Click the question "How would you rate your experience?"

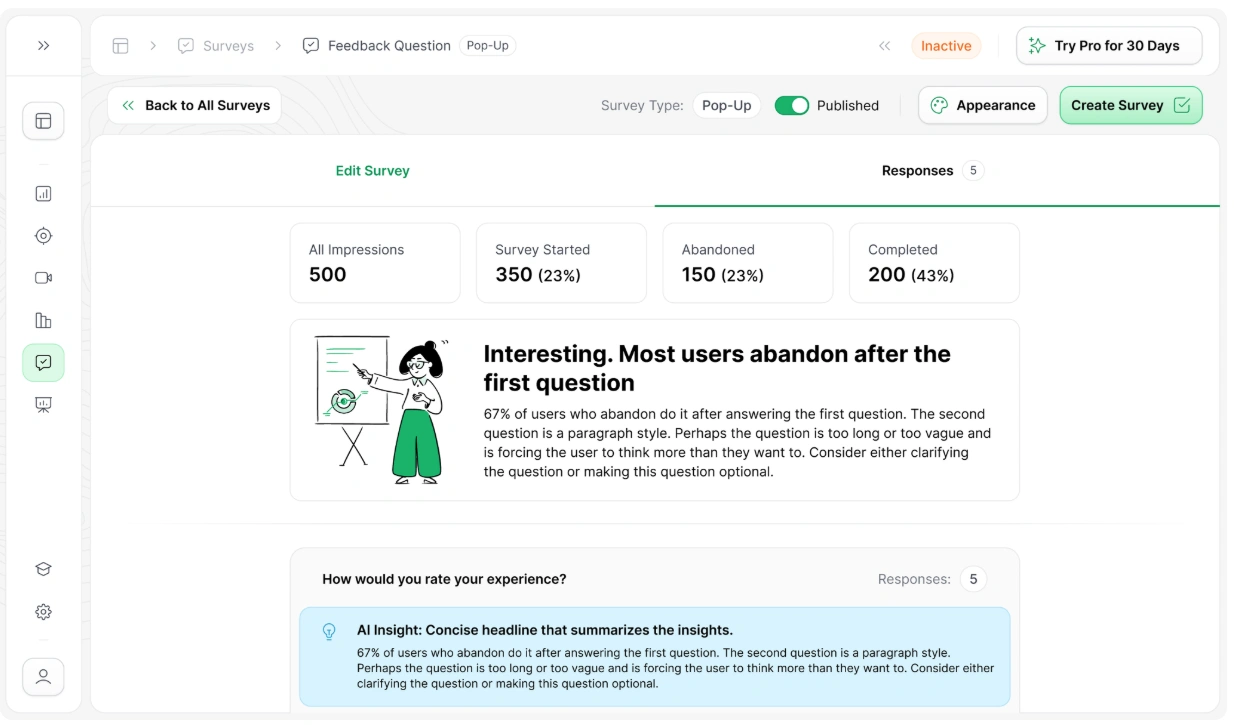click(x=444, y=579)
